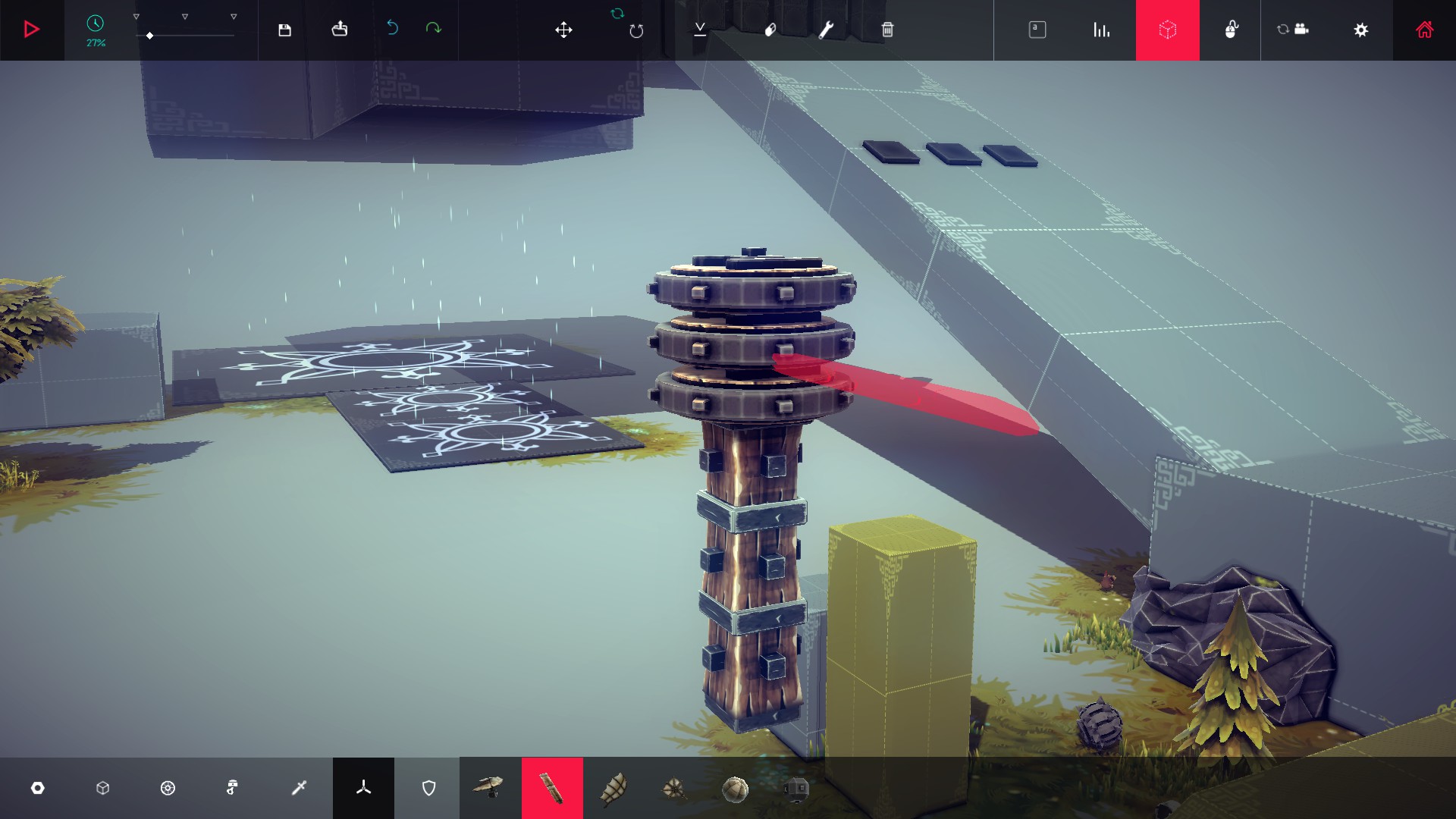Select the rotate machine tool
This screenshot has width=1456, height=819.
(x=635, y=30)
